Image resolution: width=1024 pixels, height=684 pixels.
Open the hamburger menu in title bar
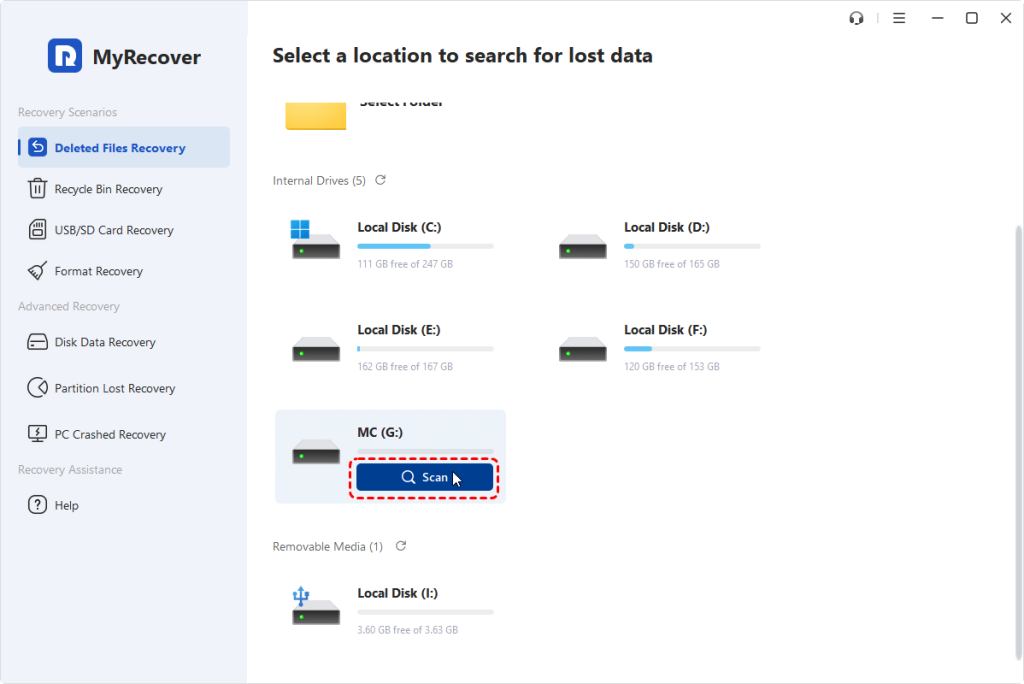pyautogui.click(x=899, y=18)
